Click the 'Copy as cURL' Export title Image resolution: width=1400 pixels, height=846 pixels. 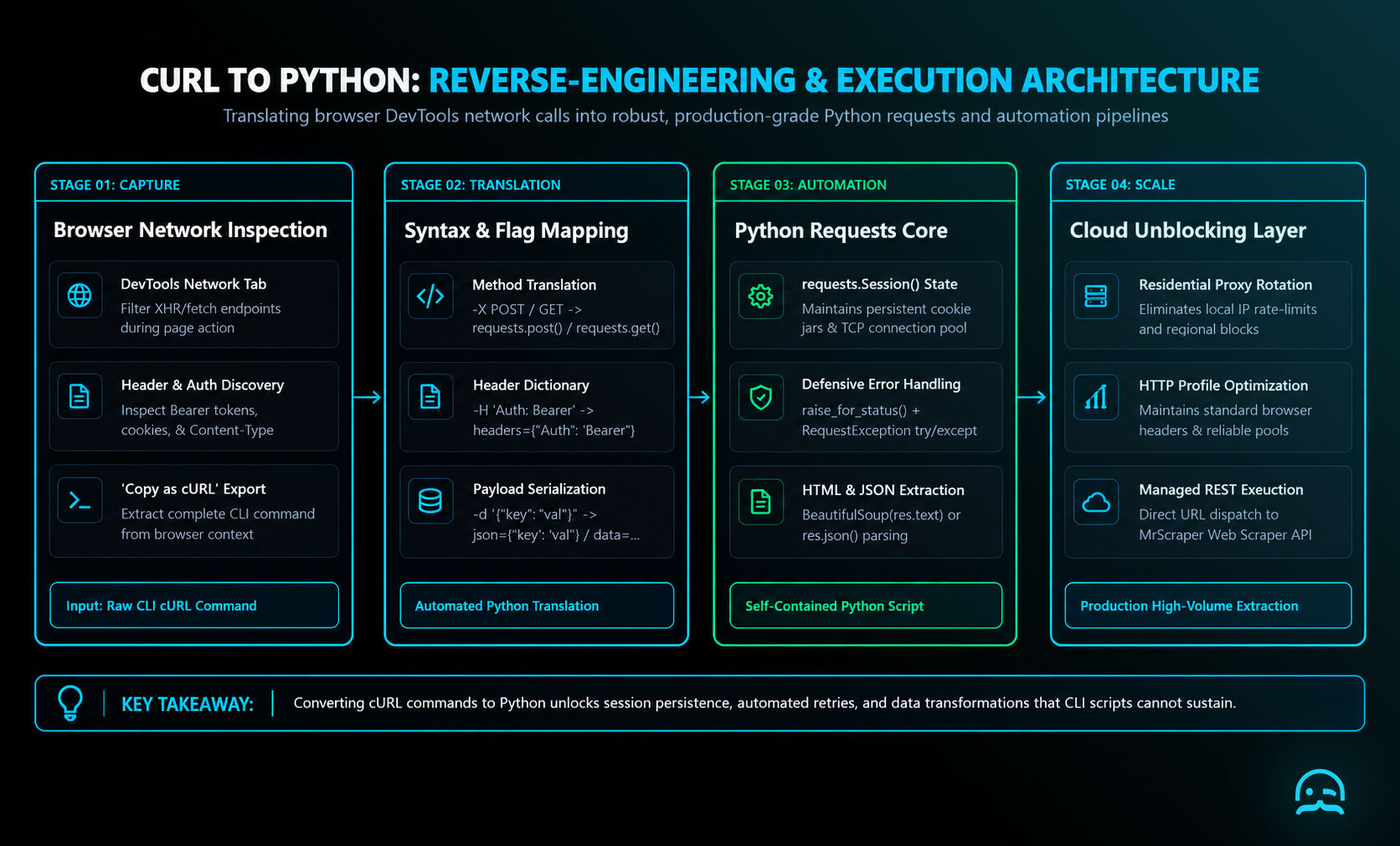tap(193, 488)
